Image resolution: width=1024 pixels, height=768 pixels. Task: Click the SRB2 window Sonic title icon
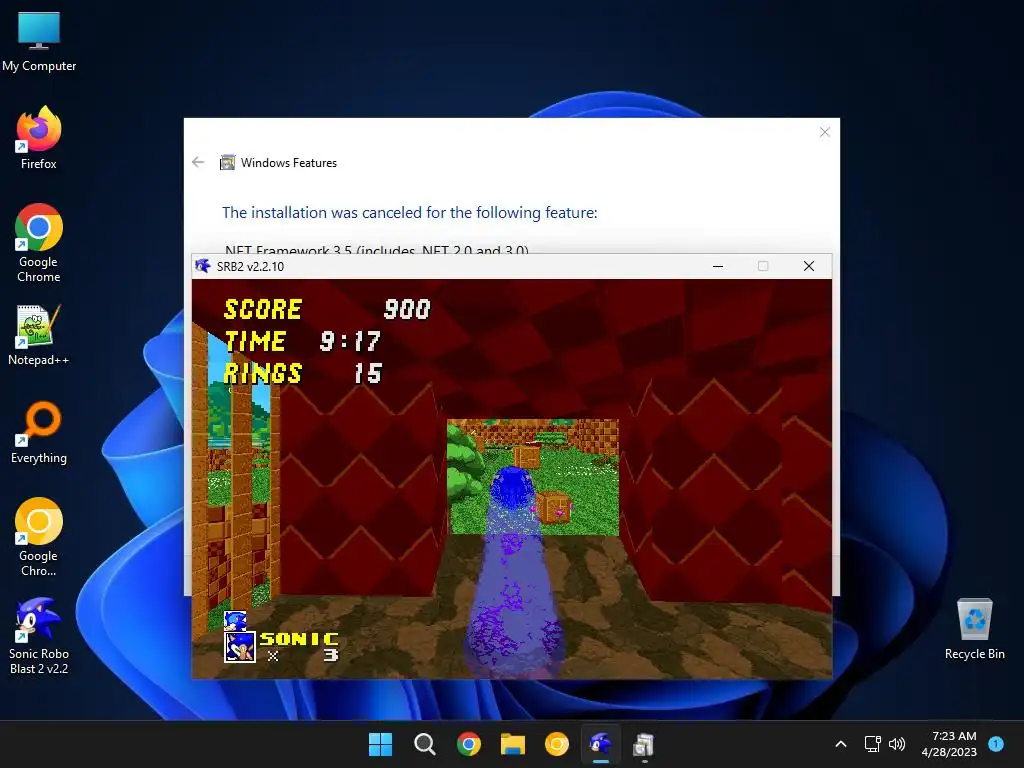click(x=203, y=266)
